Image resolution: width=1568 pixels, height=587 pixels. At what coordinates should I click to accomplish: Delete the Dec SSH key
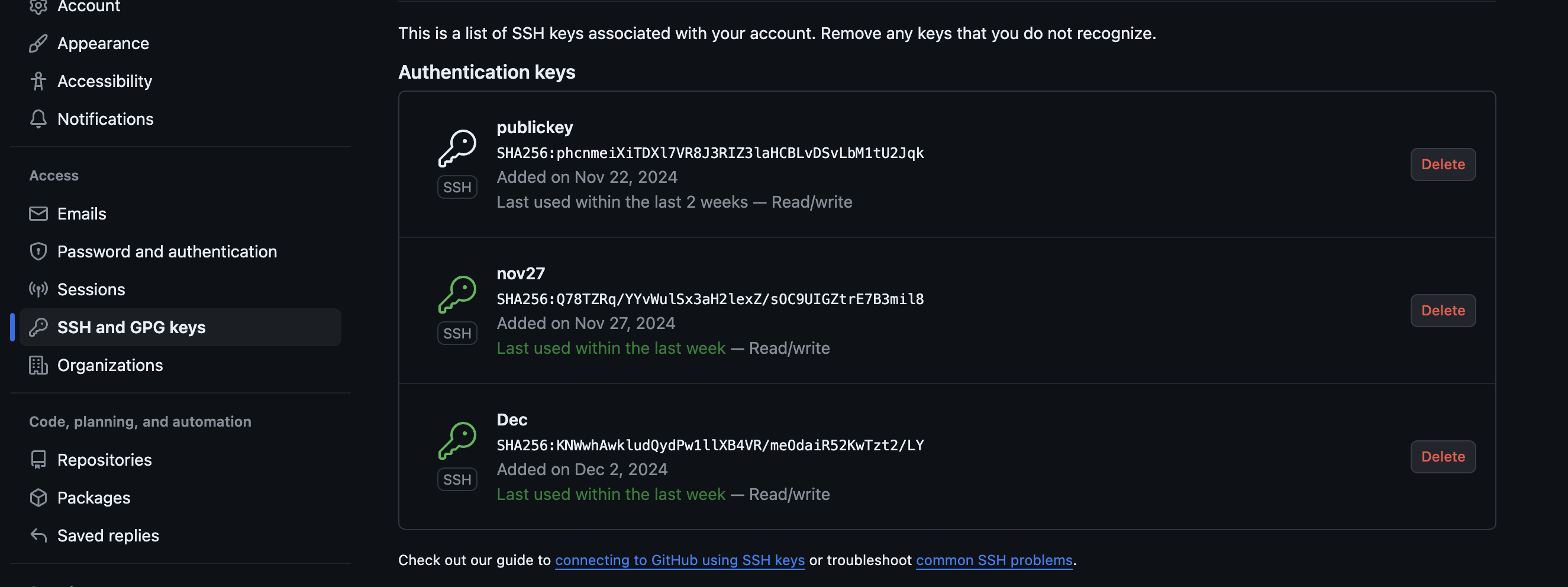[x=1443, y=457]
